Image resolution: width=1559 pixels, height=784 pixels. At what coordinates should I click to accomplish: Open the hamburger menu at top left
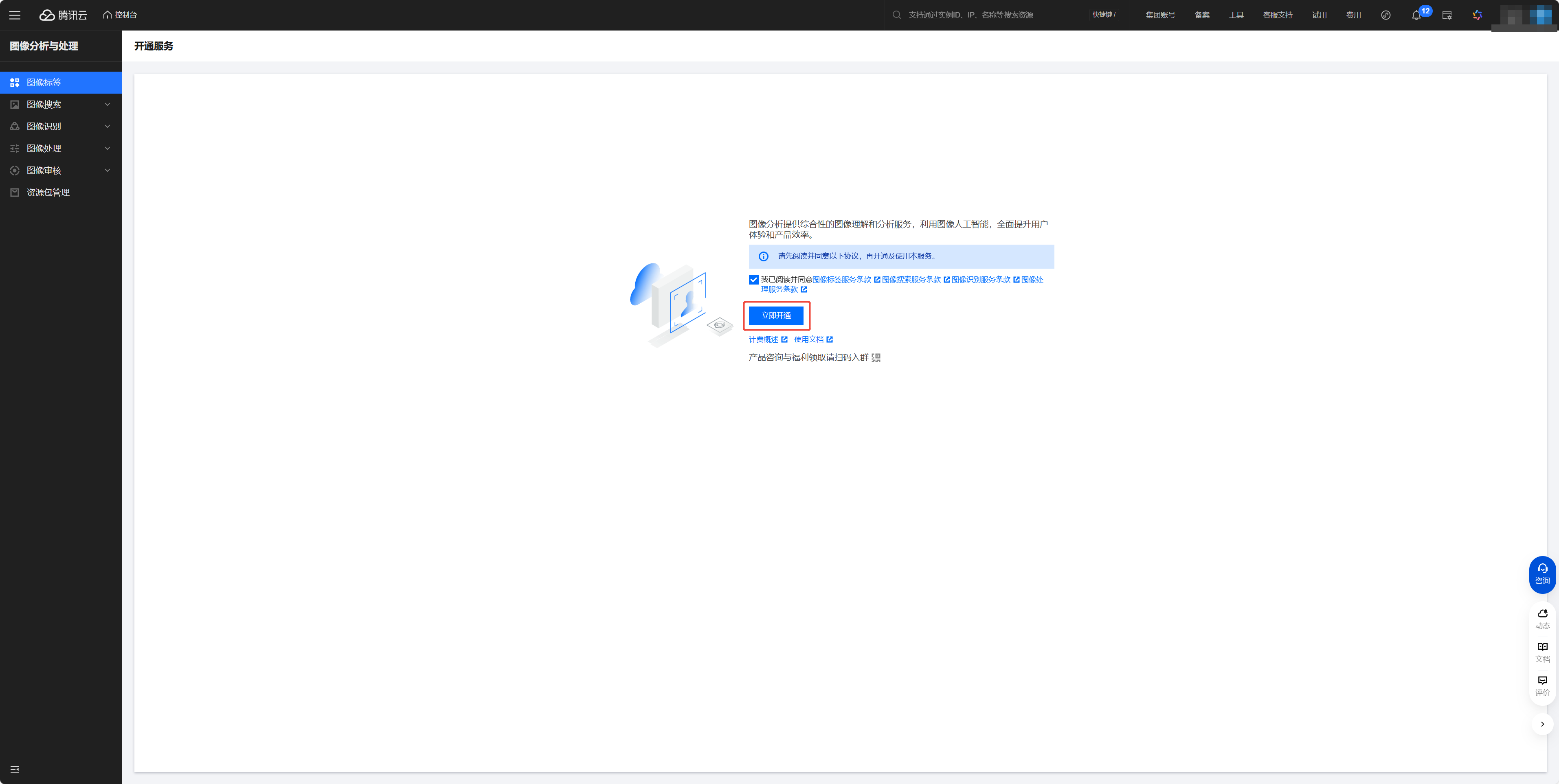(x=15, y=15)
